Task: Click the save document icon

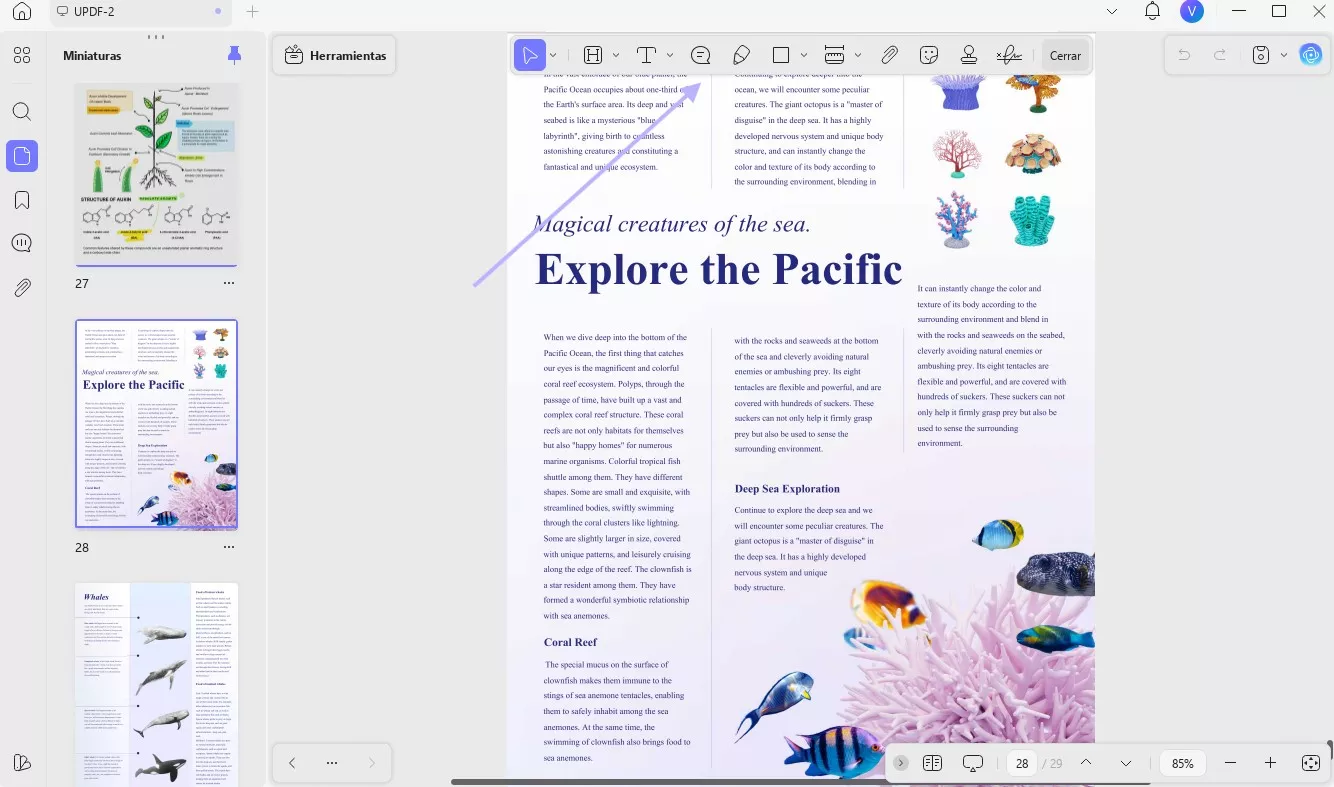Action: pos(1261,55)
